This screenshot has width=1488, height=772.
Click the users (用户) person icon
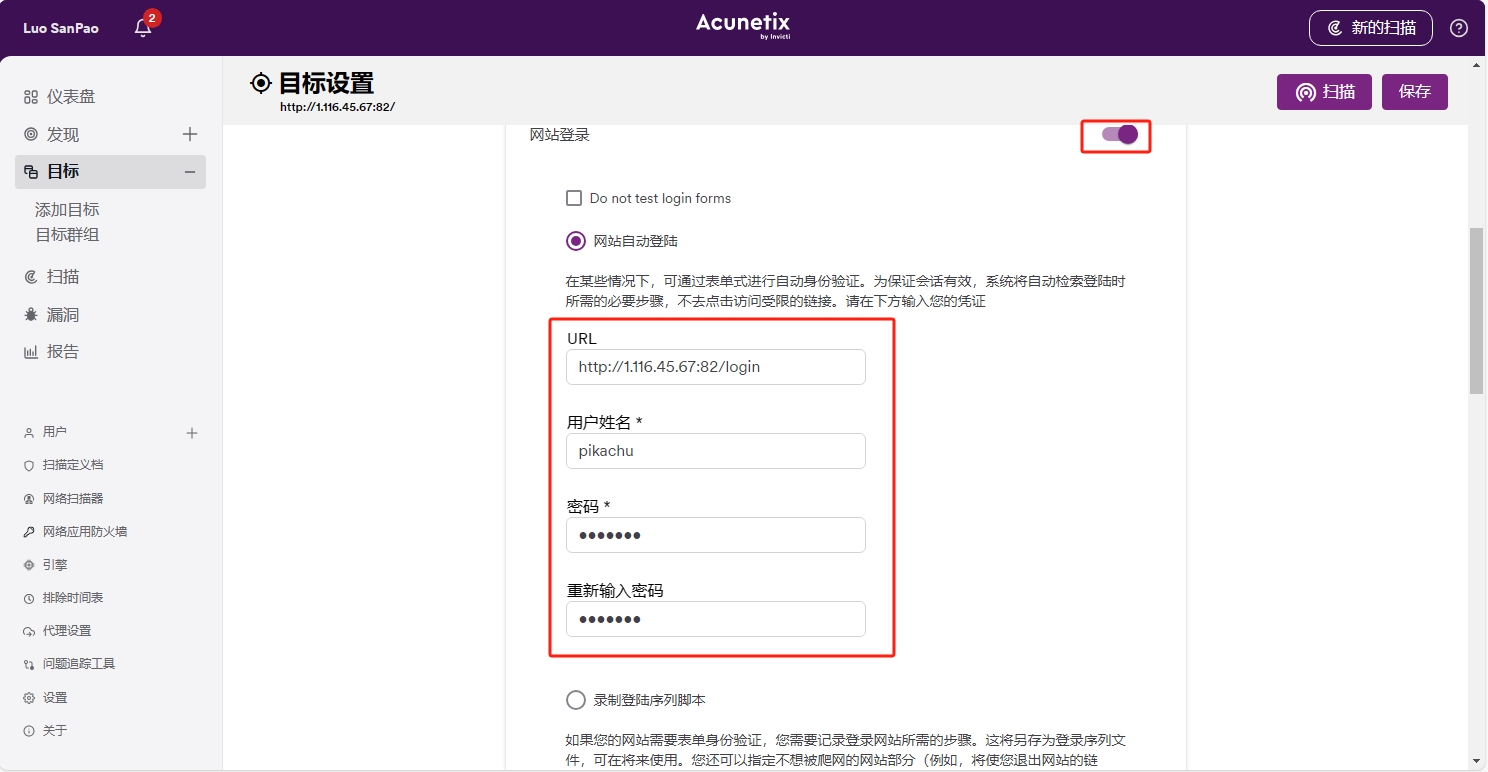point(29,432)
